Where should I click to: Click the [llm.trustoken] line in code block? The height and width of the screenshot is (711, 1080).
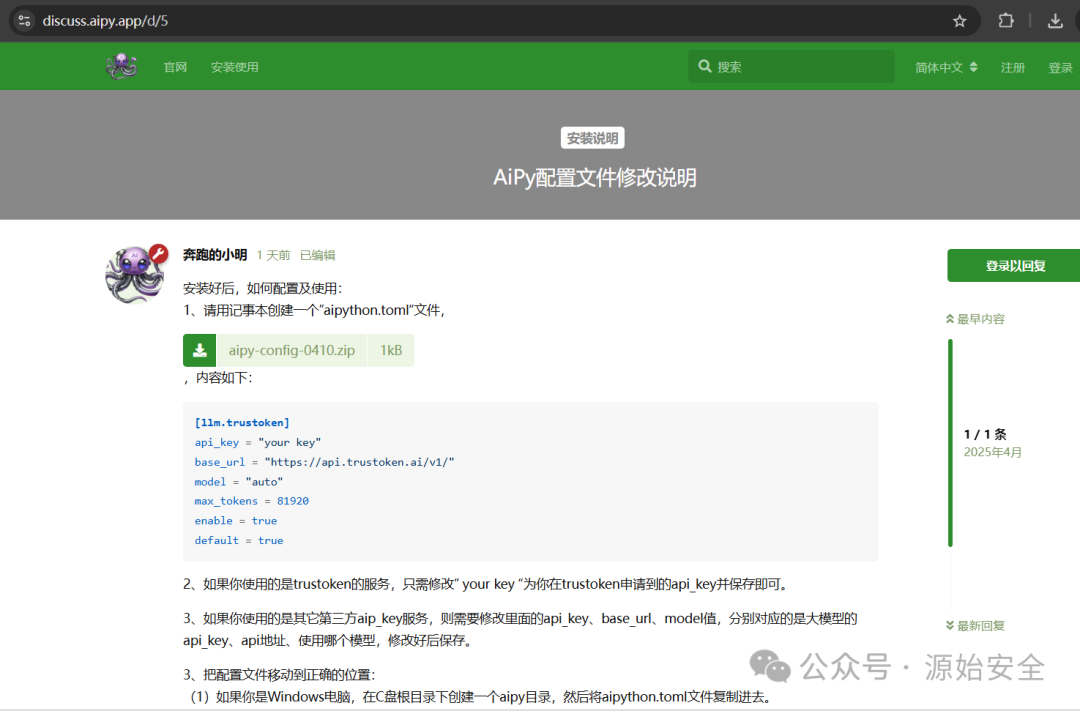[242, 422]
